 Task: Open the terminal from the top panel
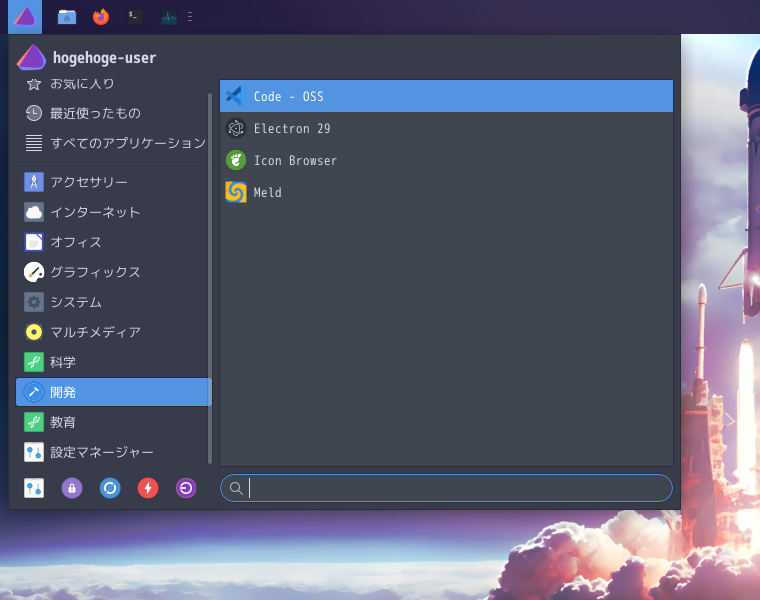point(135,17)
